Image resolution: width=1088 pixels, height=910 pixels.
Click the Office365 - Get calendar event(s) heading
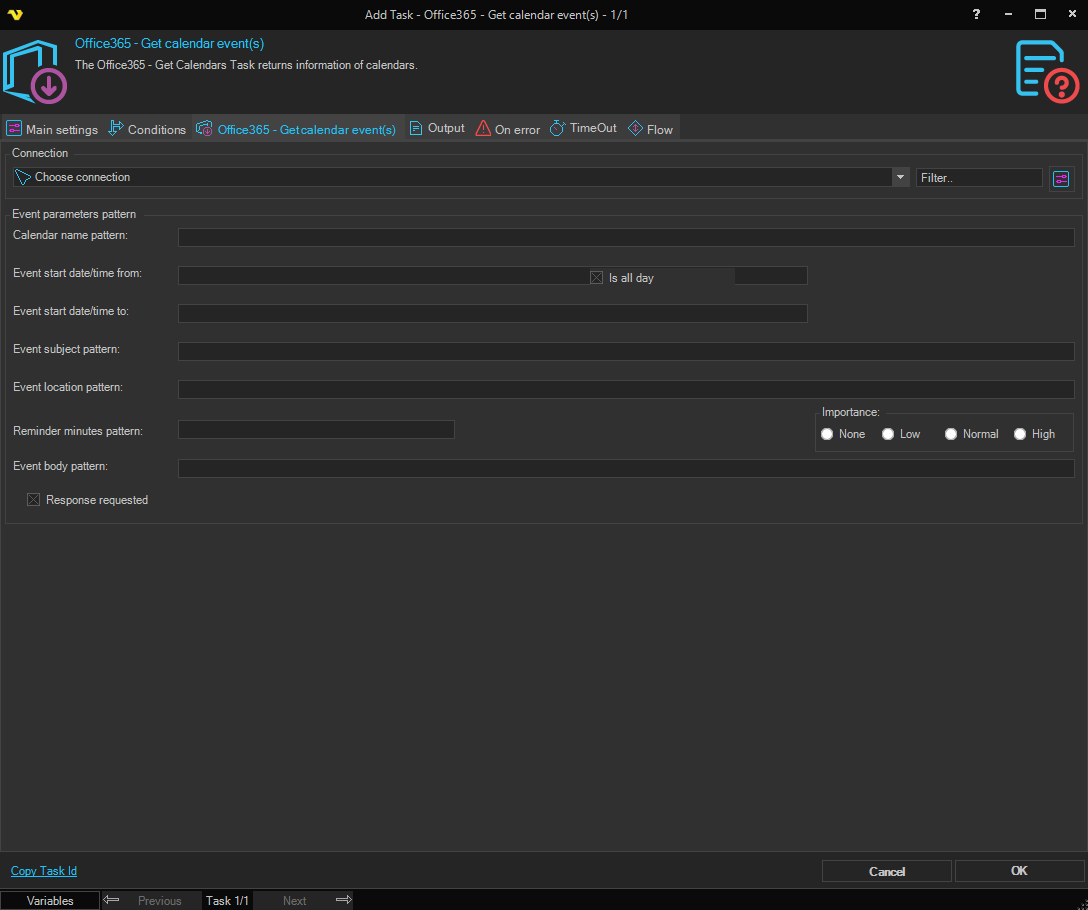point(169,44)
